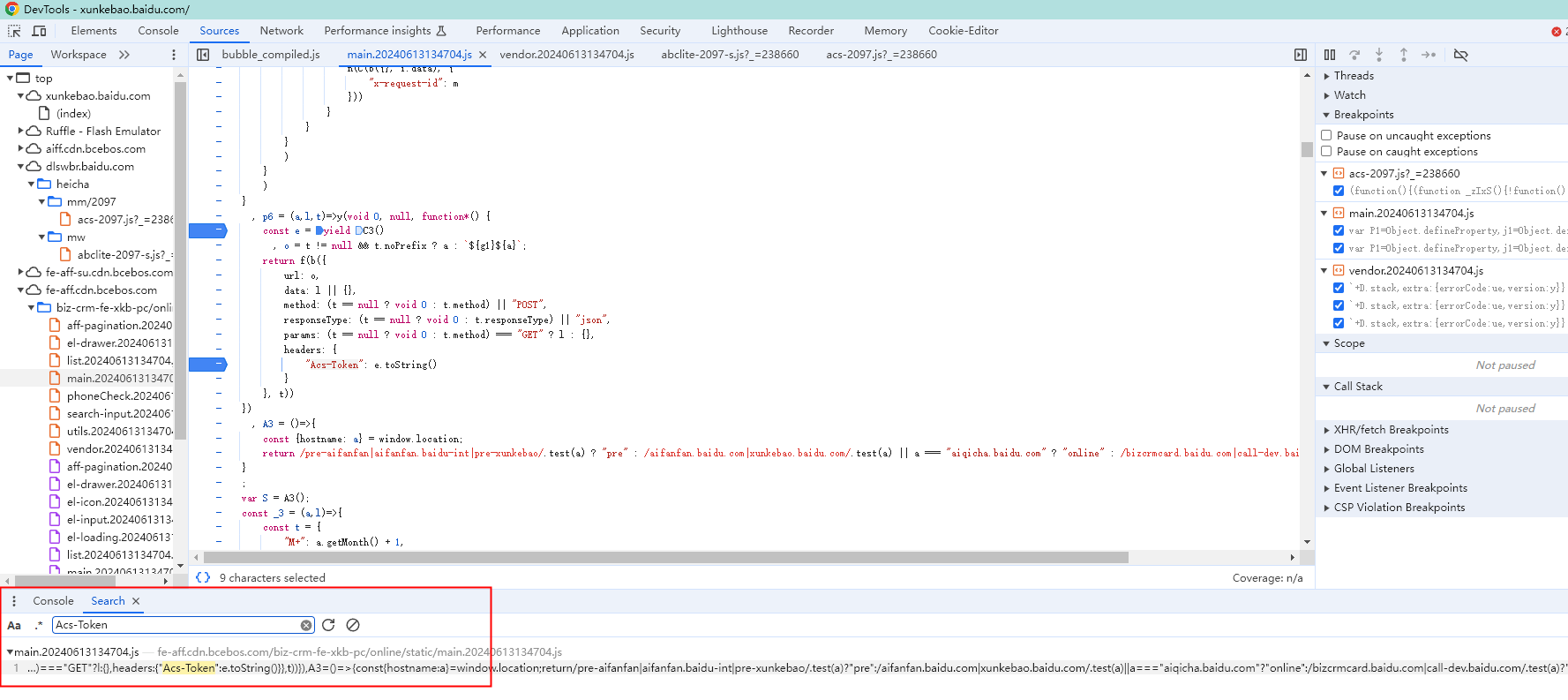The image size is (1568, 700).
Task: Close the main.20240613134704.js editor tab
Action: pos(483,55)
